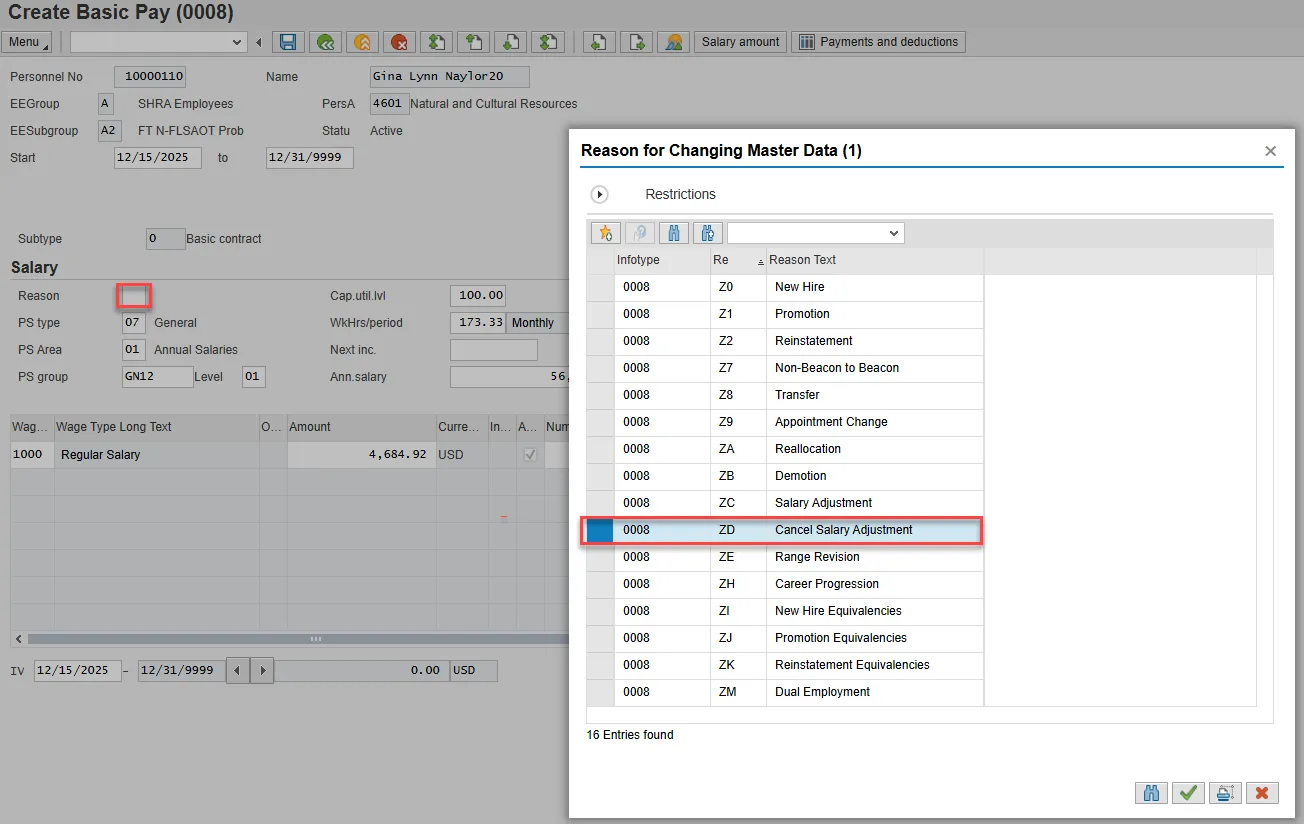Click the red X cancel icon in dialog

pos(1261,793)
